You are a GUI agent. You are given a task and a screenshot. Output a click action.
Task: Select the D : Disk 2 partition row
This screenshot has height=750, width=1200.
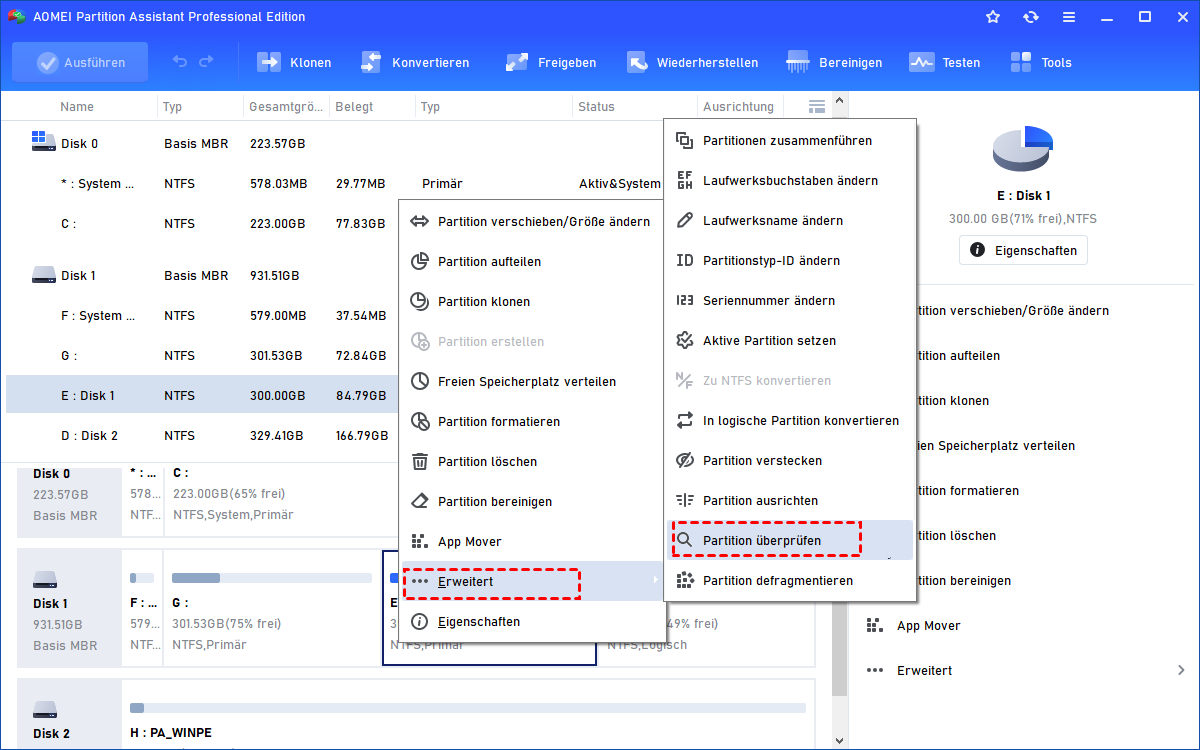coord(202,436)
